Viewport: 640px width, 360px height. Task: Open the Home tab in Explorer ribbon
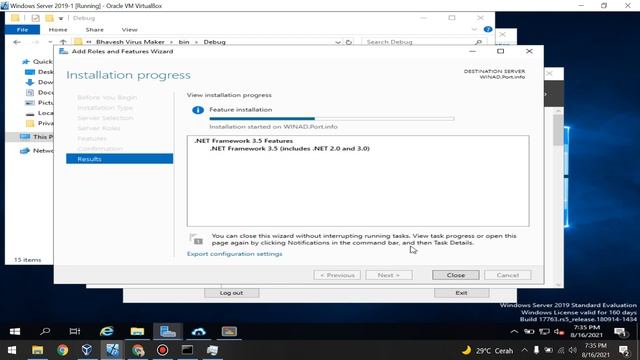point(58,29)
